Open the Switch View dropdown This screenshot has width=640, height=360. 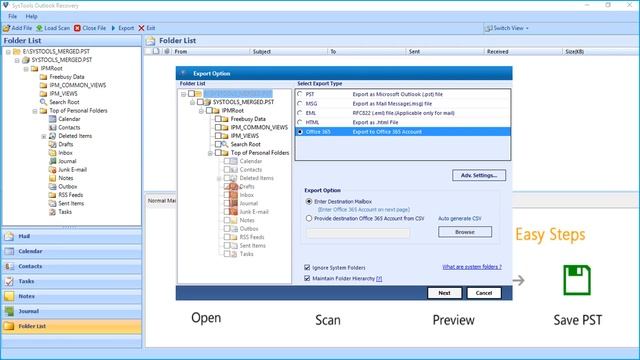coord(506,28)
